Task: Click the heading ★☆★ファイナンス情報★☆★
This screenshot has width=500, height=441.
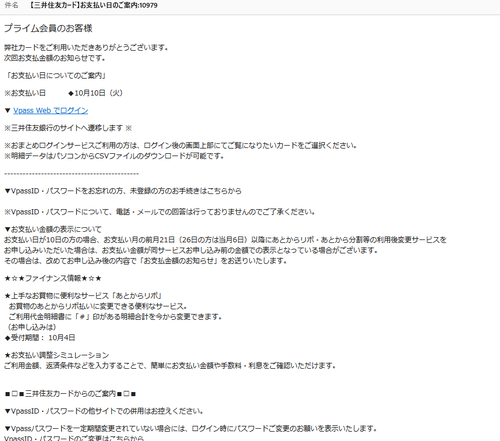Action: [x=53, y=278]
